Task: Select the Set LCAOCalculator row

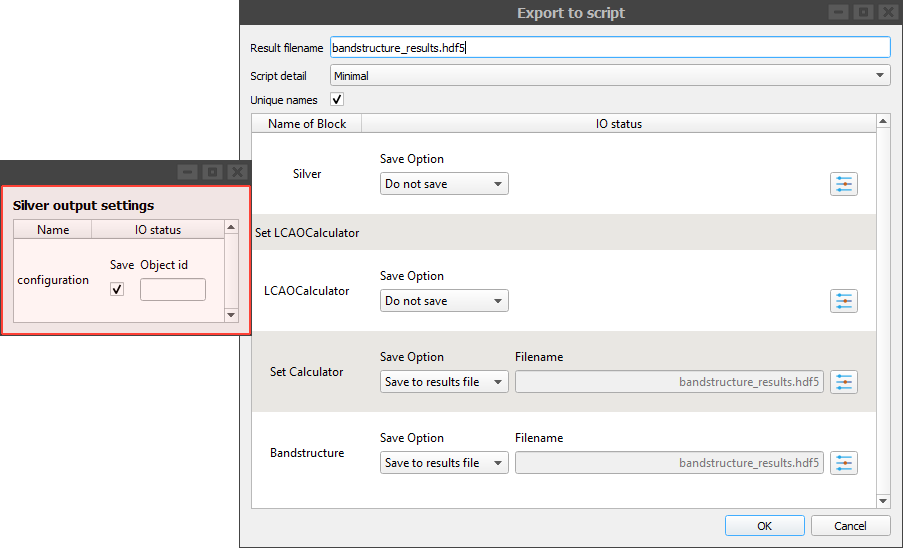Action: [564, 232]
